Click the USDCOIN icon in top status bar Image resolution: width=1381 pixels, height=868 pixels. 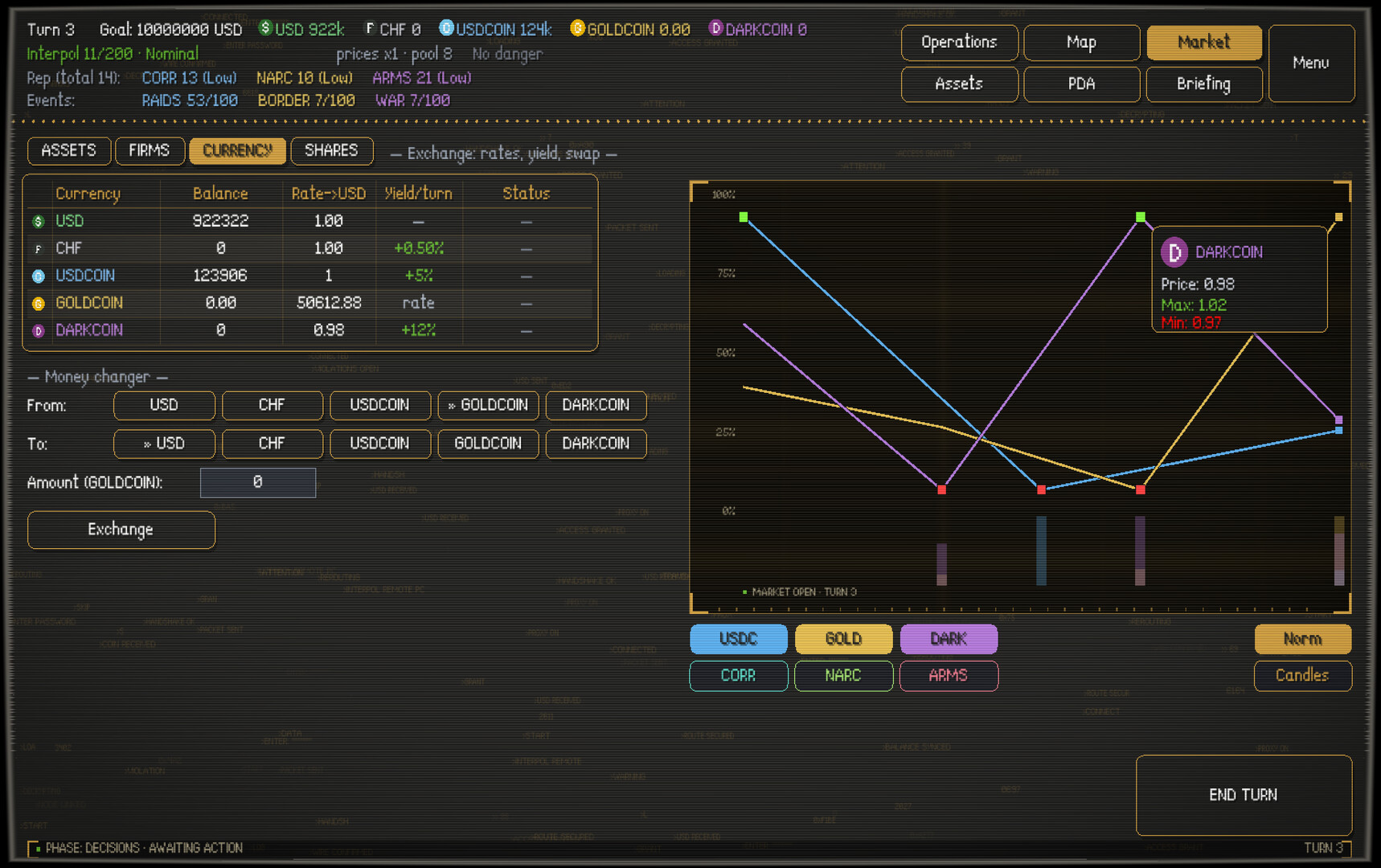click(446, 28)
